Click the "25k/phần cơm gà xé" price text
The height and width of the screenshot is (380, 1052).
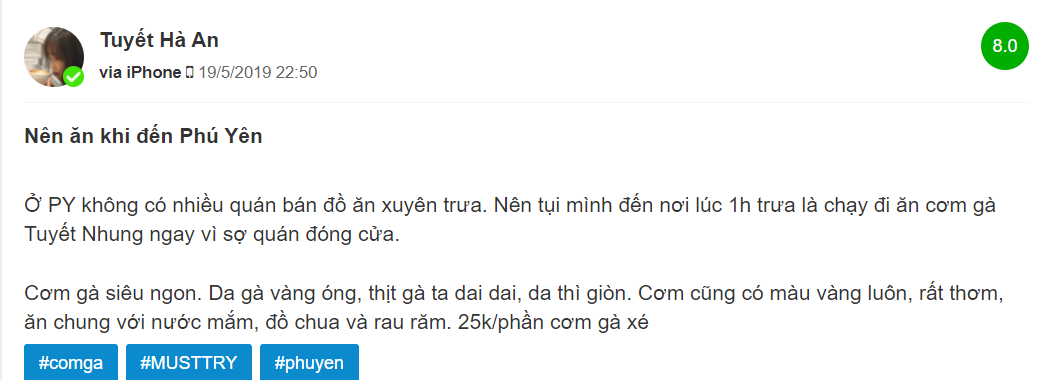[554, 322]
